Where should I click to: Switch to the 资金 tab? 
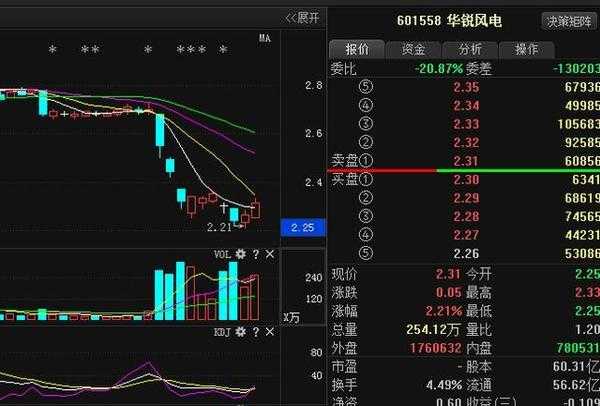pyautogui.click(x=413, y=49)
